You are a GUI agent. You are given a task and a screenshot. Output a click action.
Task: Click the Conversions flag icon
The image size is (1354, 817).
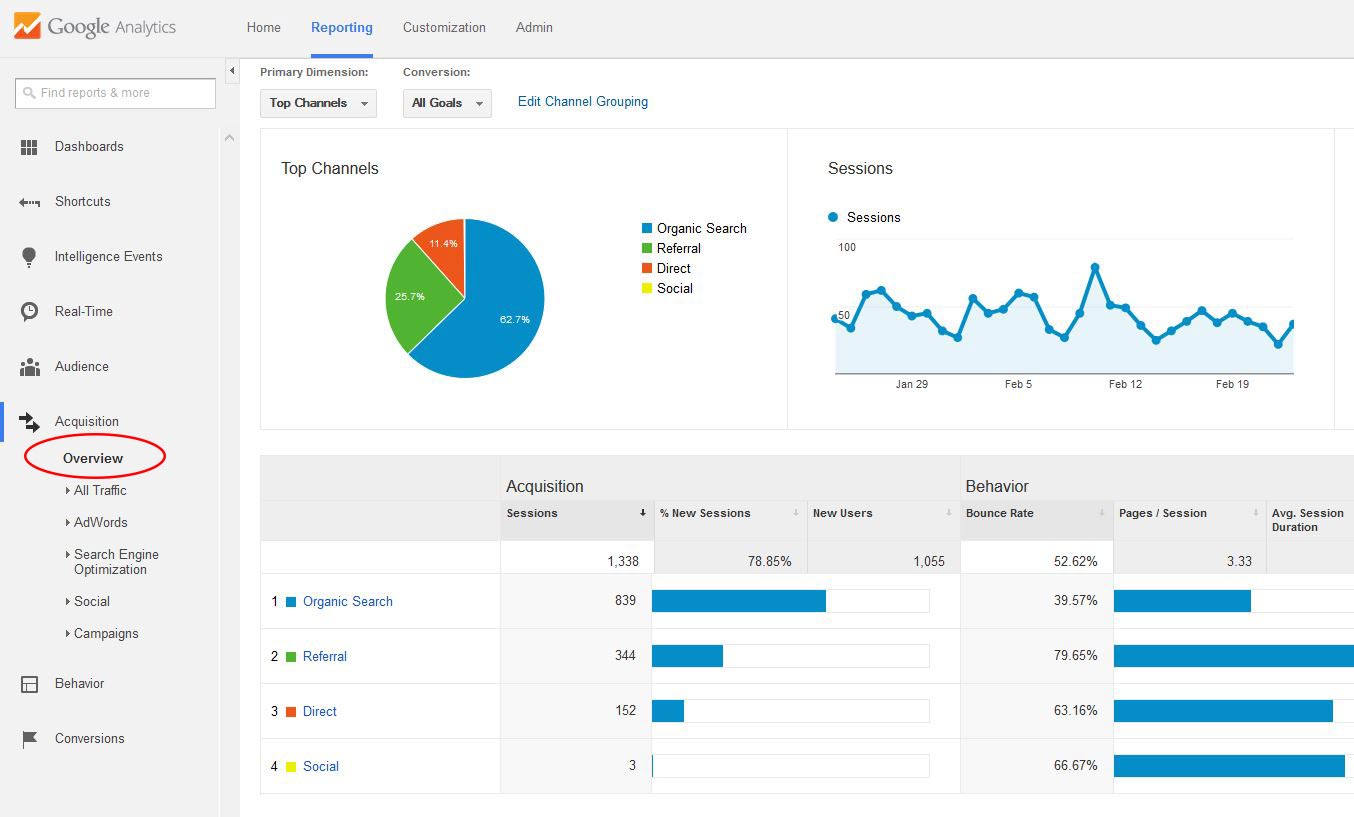point(29,739)
